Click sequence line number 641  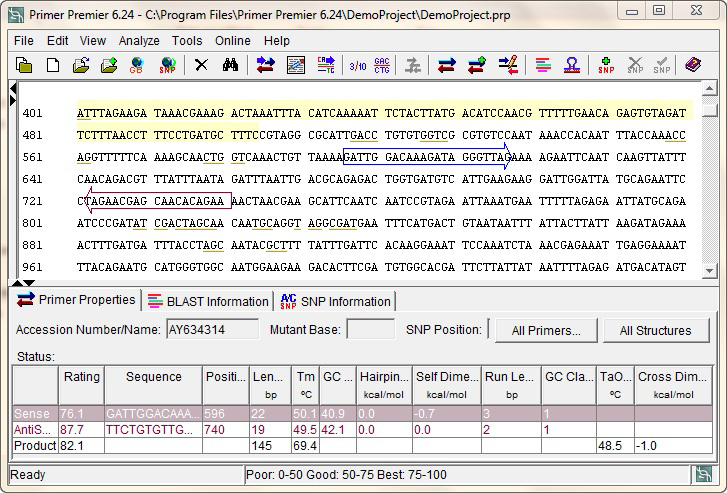click(x=32, y=179)
